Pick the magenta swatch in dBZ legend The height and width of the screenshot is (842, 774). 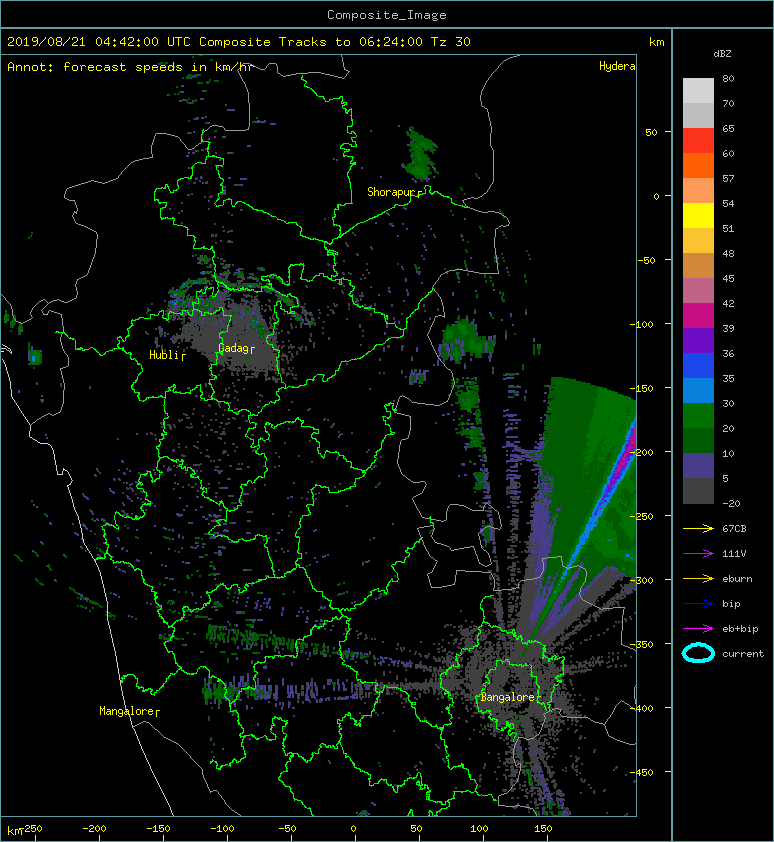click(698, 316)
